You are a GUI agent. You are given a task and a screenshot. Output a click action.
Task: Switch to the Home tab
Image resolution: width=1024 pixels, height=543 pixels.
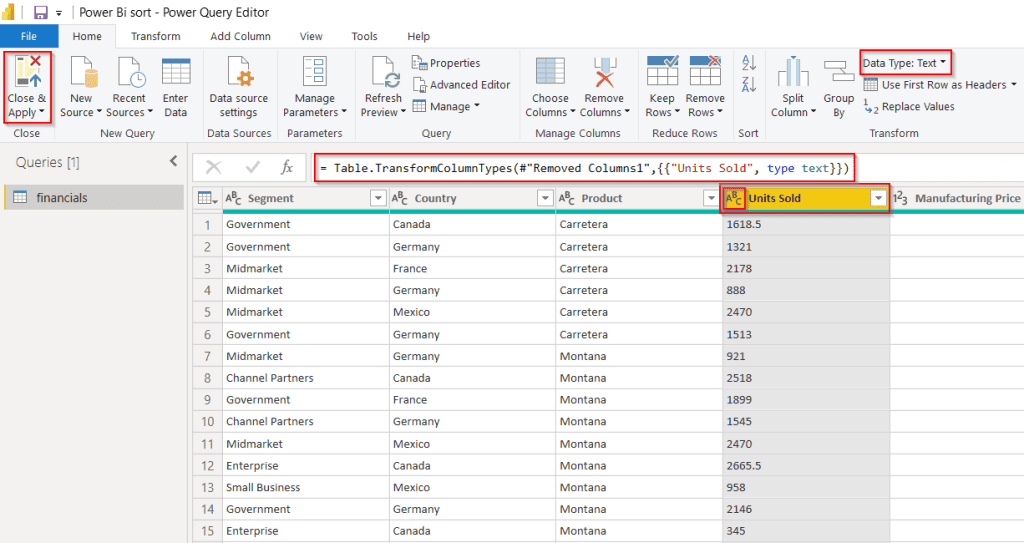[87, 36]
